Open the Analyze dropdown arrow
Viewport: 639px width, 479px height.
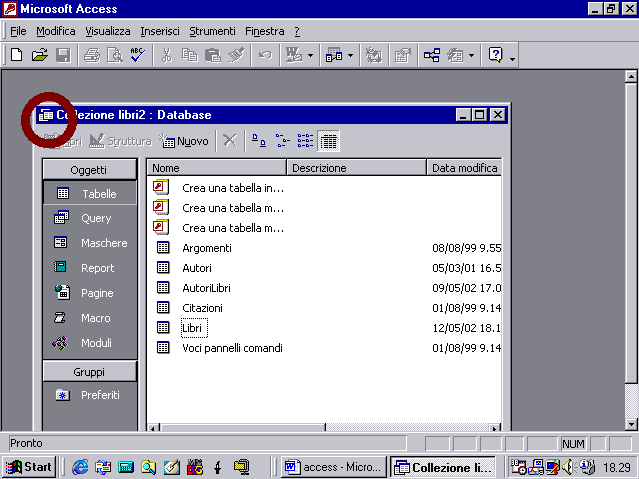click(x=350, y=55)
